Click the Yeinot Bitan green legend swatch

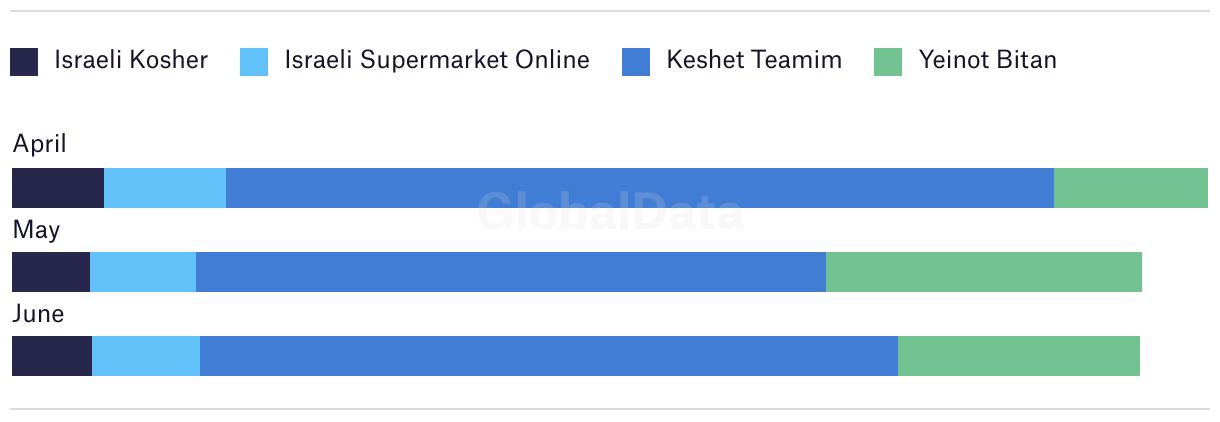tap(889, 62)
